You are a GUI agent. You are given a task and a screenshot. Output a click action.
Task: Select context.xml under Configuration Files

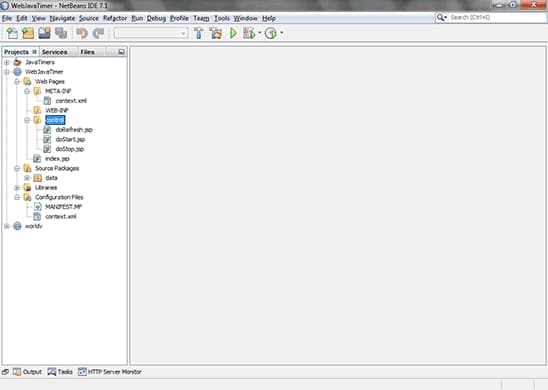pyautogui.click(x=61, y=217)
